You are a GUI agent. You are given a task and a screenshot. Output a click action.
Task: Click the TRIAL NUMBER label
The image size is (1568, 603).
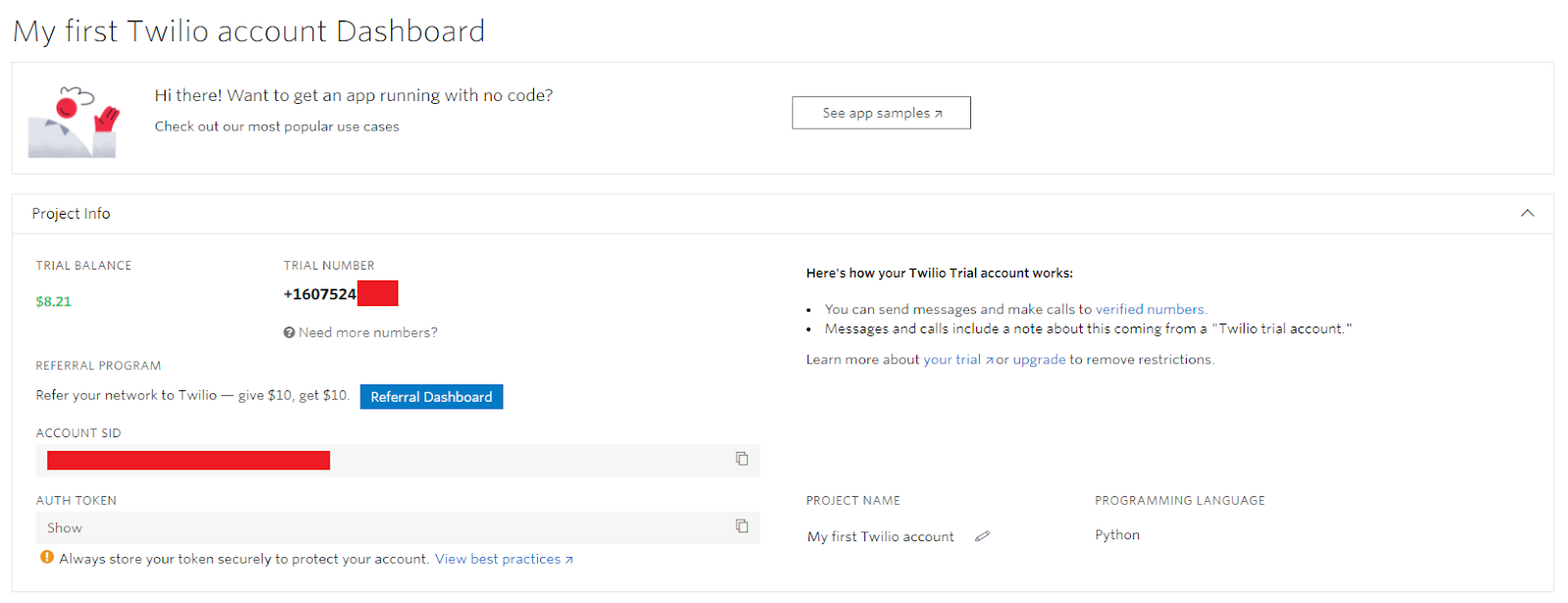click(x=329, y=266)
